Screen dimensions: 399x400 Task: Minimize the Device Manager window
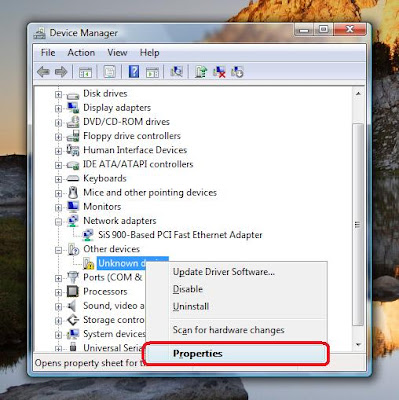point(304,30)
